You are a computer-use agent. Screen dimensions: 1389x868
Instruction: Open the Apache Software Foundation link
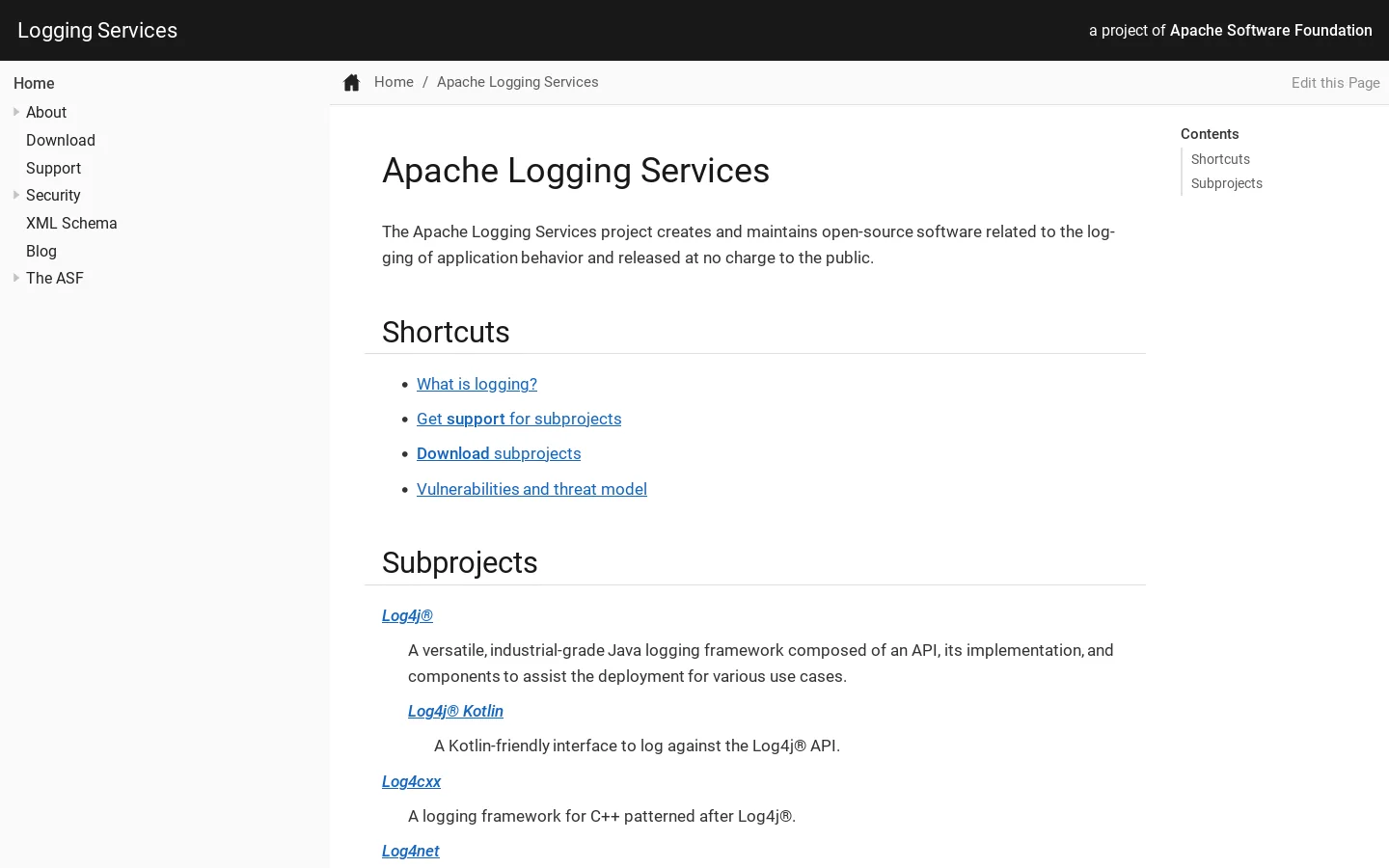(1270, 30)
